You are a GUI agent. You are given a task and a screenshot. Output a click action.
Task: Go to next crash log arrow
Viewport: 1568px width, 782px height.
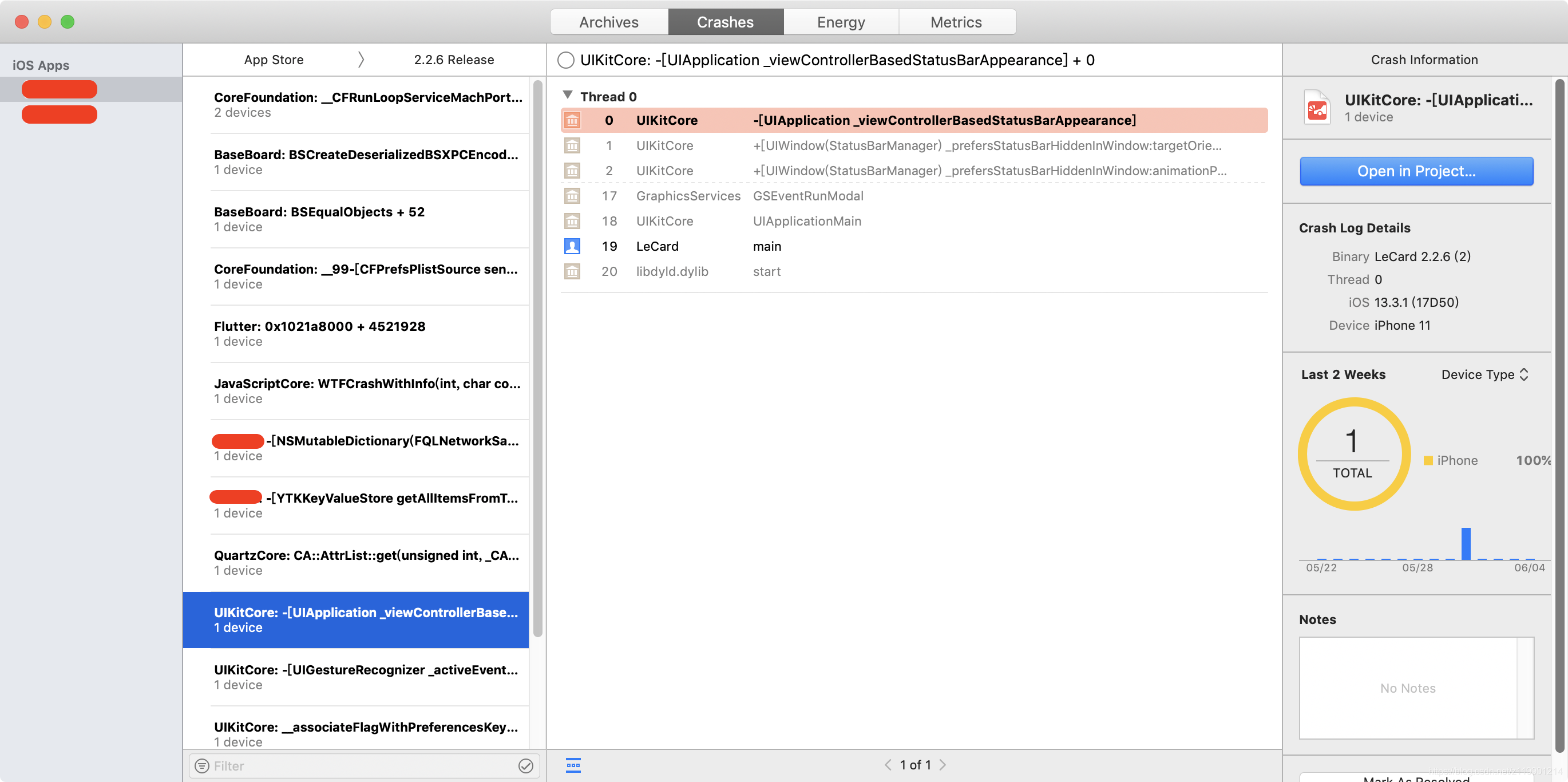(x=943, y=765)
